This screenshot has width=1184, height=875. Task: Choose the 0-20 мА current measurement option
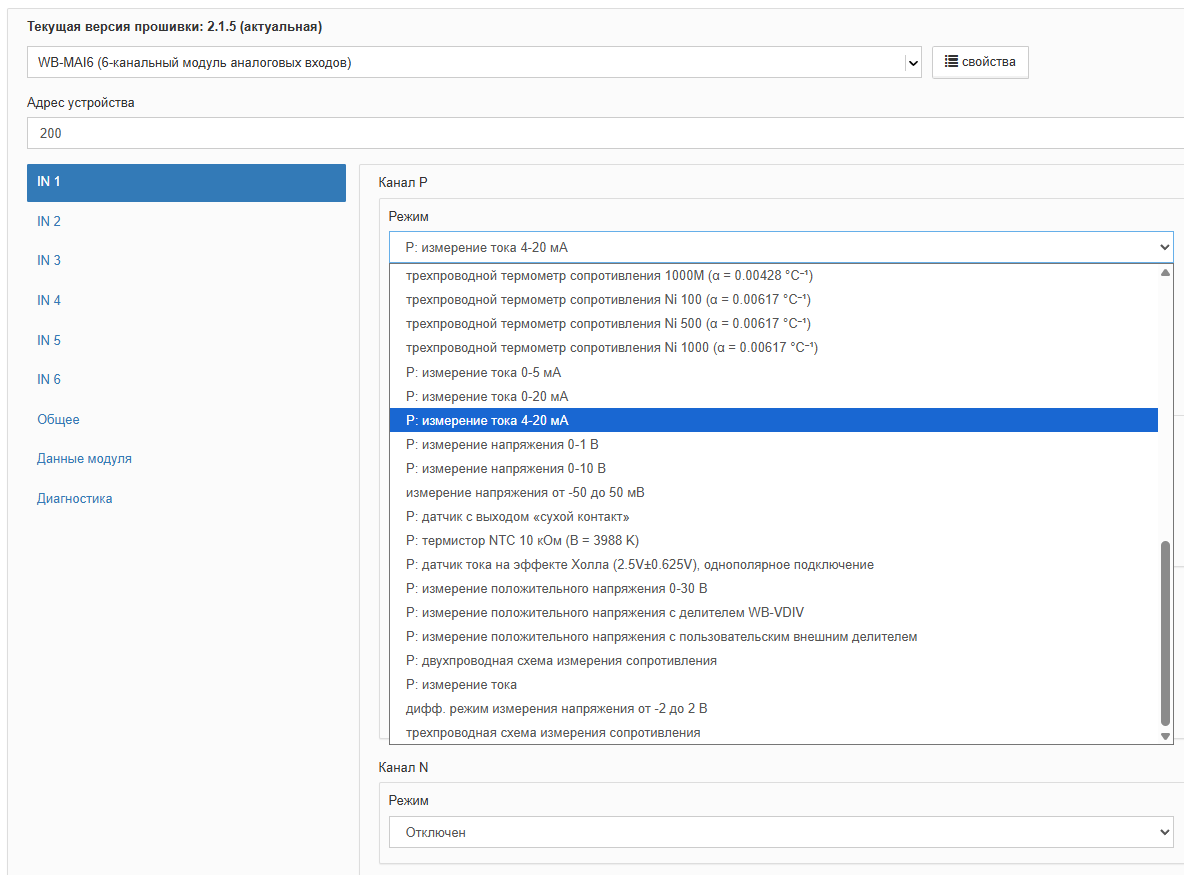pyautogui.click(x=487, y=396)
